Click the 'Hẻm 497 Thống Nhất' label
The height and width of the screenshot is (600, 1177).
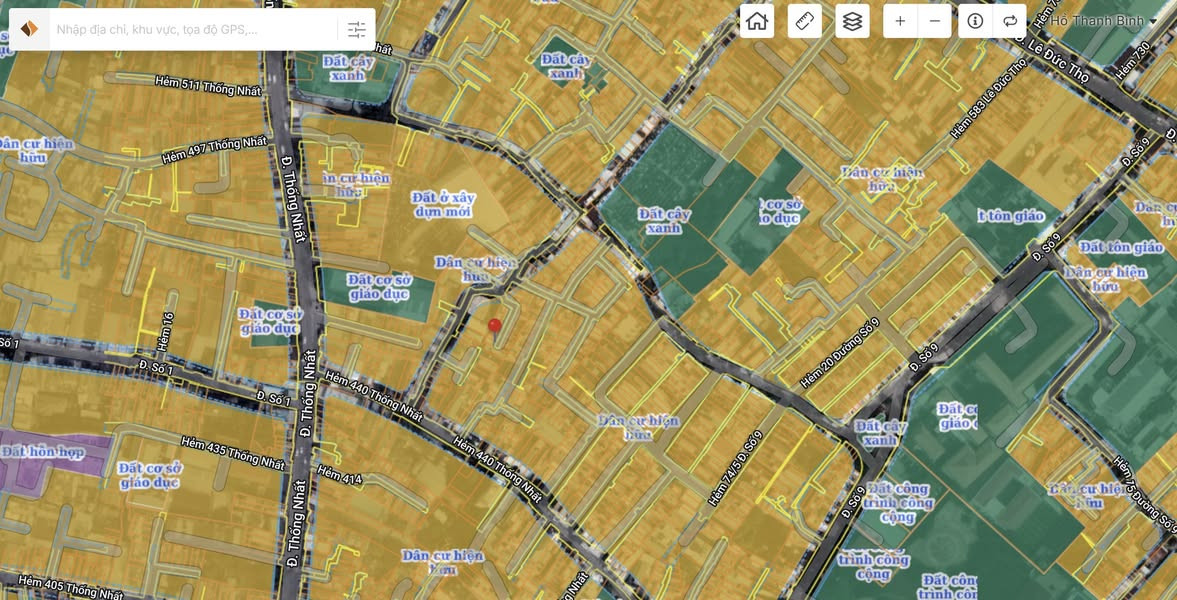pyautogui.click(x=214, y=150)
